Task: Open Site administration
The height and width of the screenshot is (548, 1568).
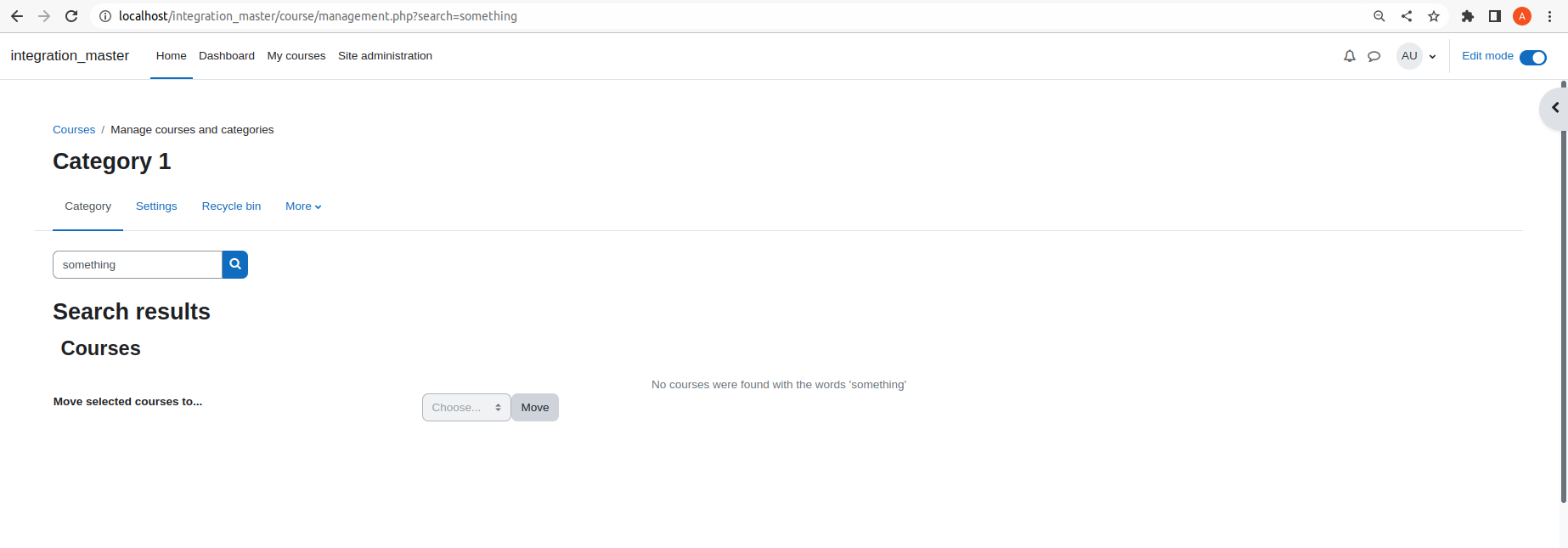Action: pos(386,56)
